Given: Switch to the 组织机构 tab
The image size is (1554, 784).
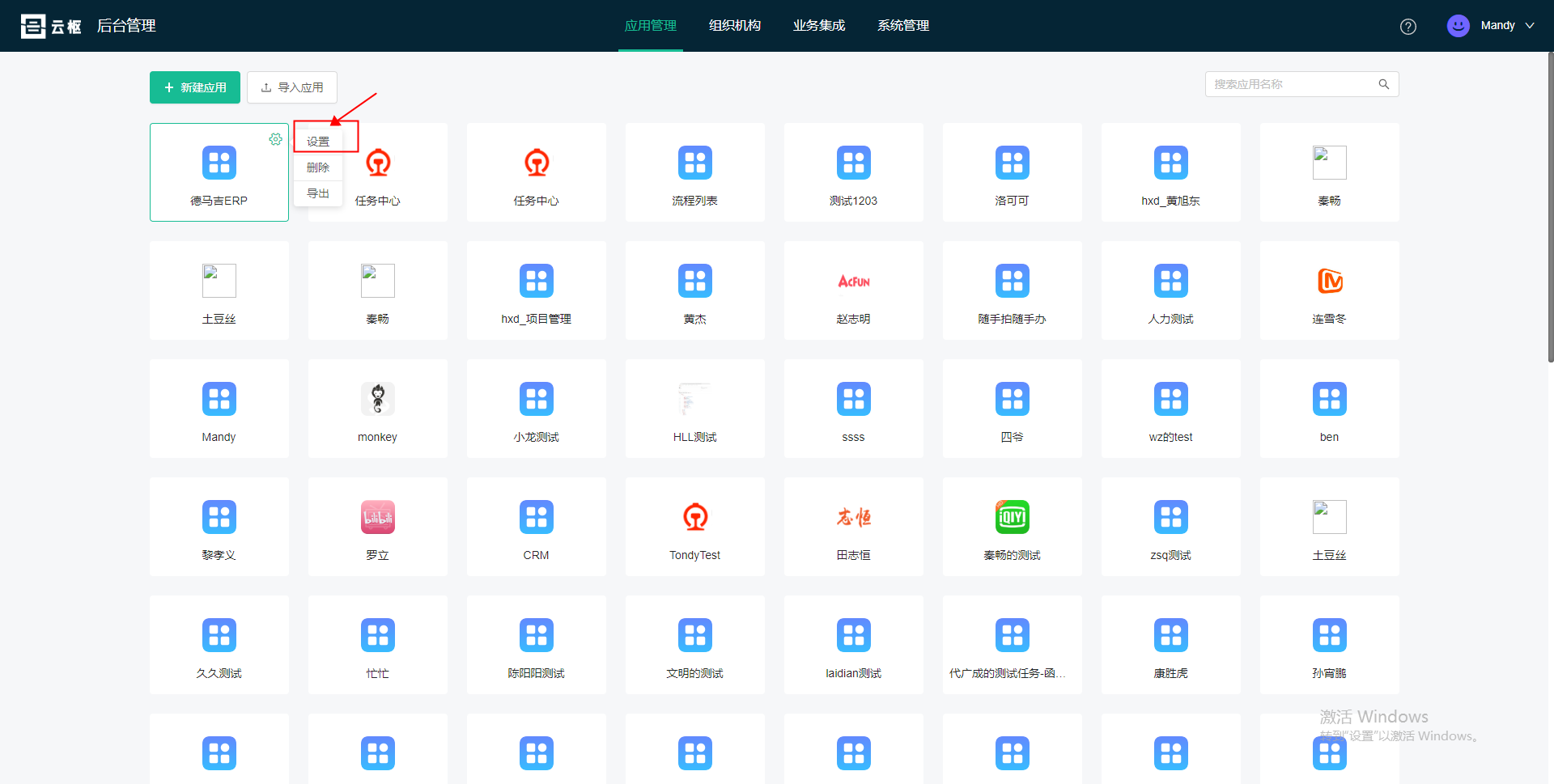Looking at the screenshot, I should point(735,26).
